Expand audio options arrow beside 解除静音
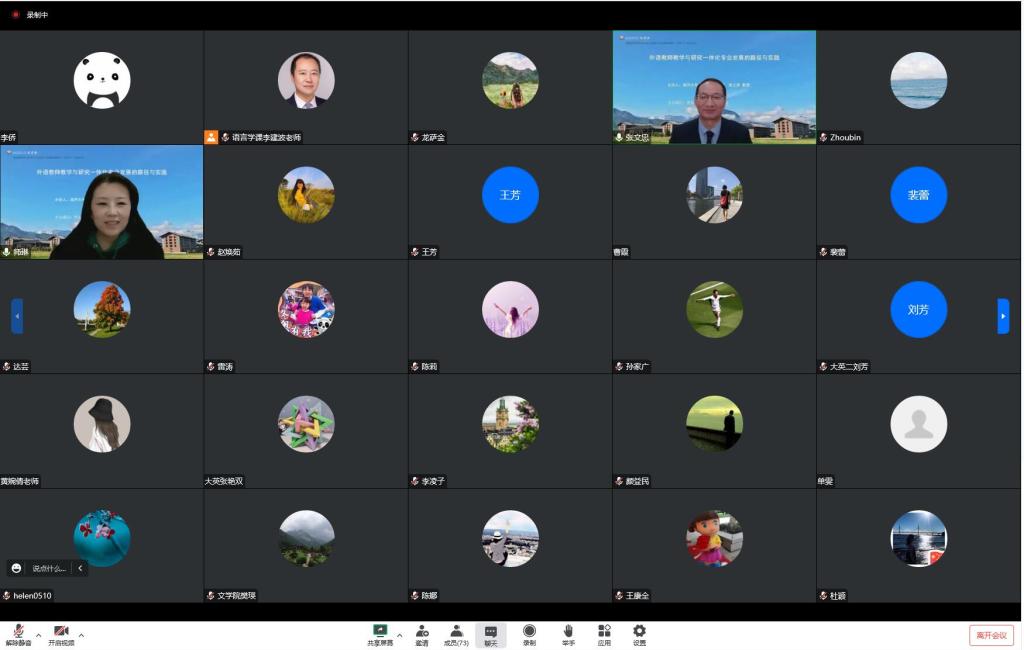Image resolution: width=1024 pixels, height=650 pixels. [39, 634]
